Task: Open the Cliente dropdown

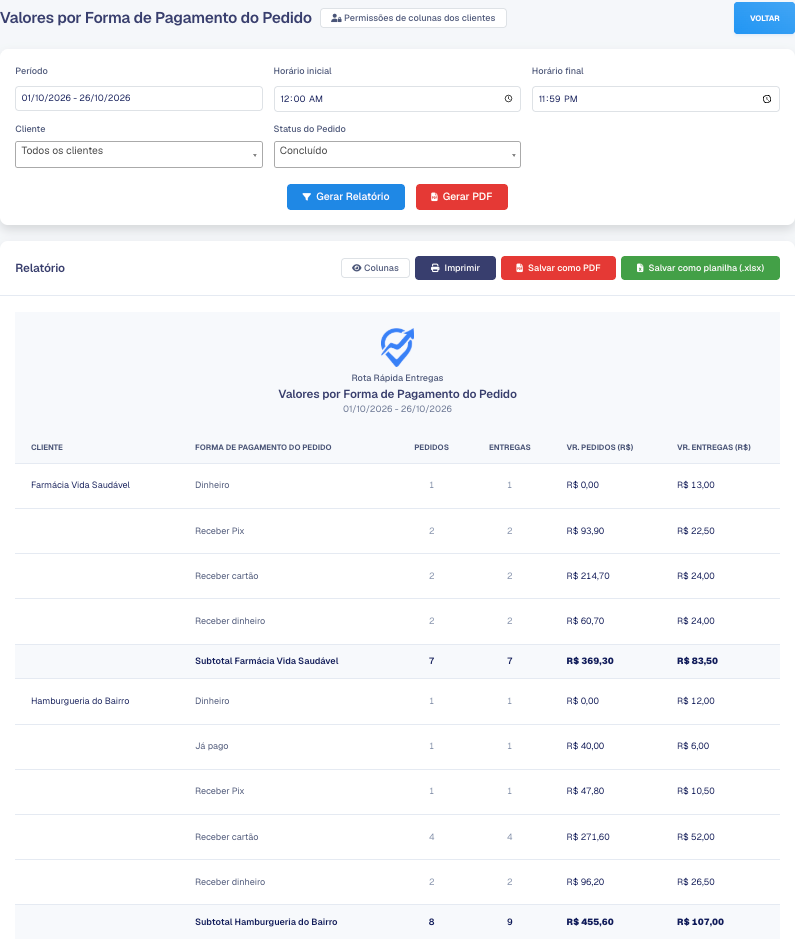Action: [x=139, y=155]
